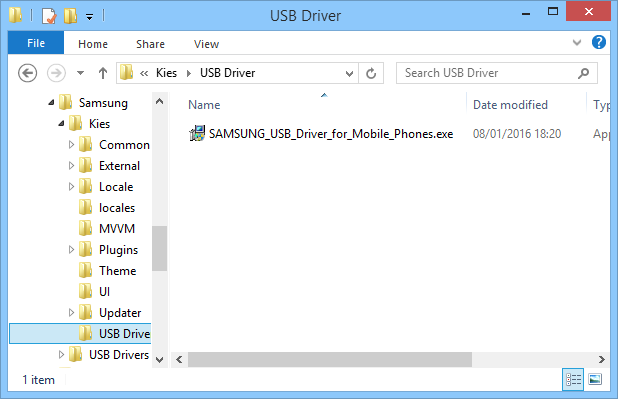Image resolution: width=618 pixels, height=399 pixels.
Task: Click the New folder quick access icon
Action: (x=71, y=16)
